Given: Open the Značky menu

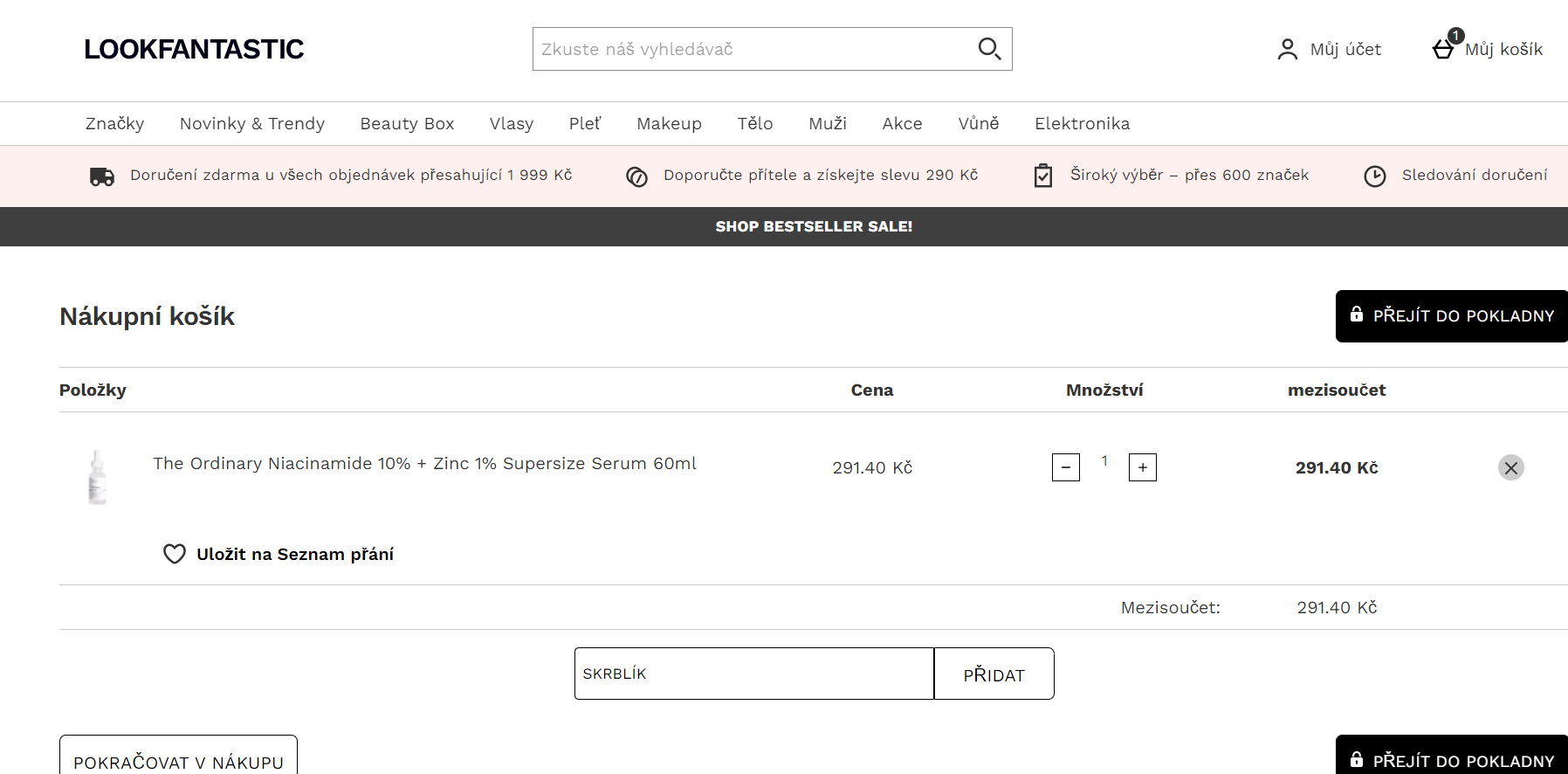Looking at the screenshot, I should click(114, 123).
